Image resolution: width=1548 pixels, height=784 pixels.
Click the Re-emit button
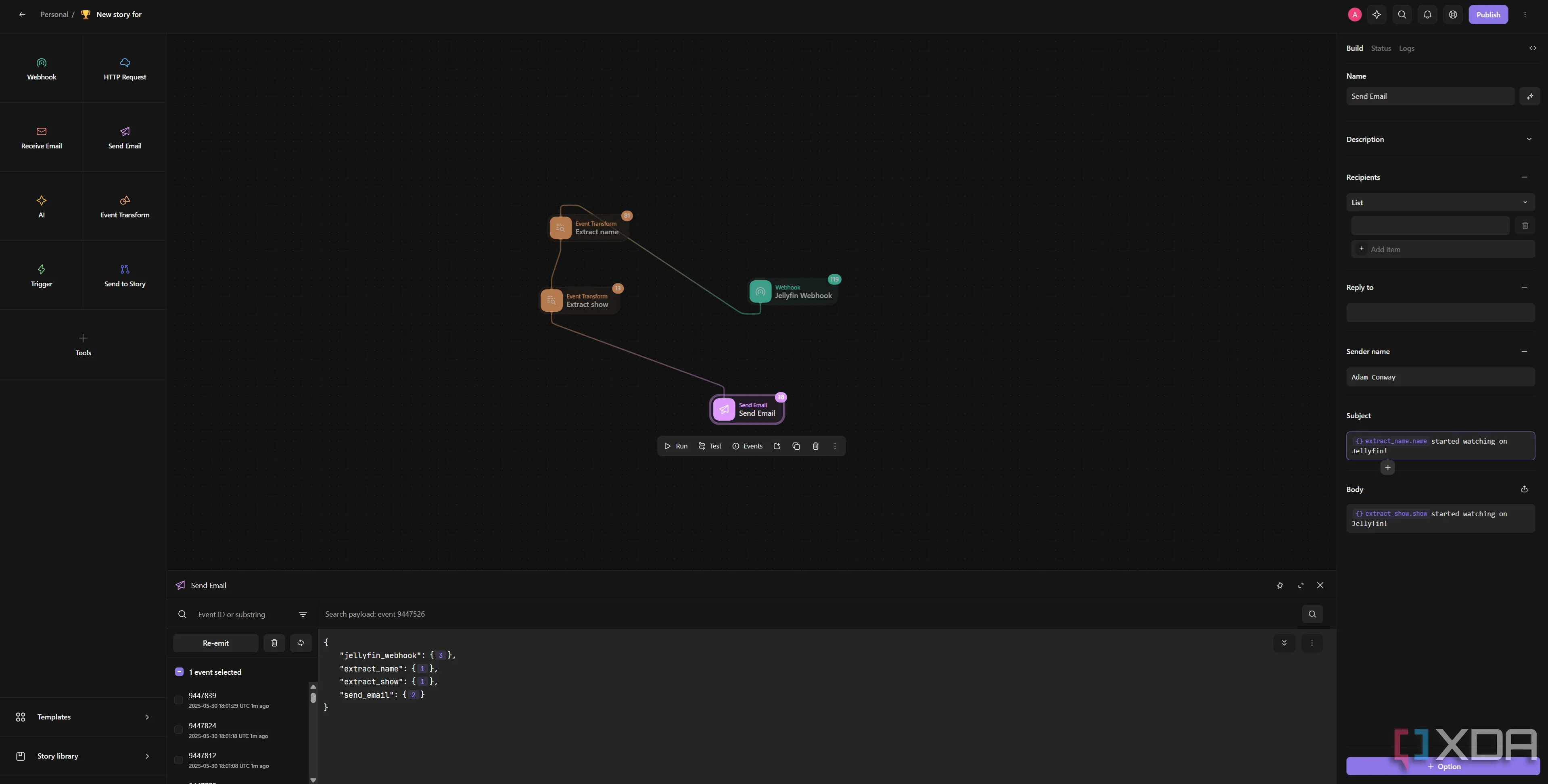click(216, 643)
